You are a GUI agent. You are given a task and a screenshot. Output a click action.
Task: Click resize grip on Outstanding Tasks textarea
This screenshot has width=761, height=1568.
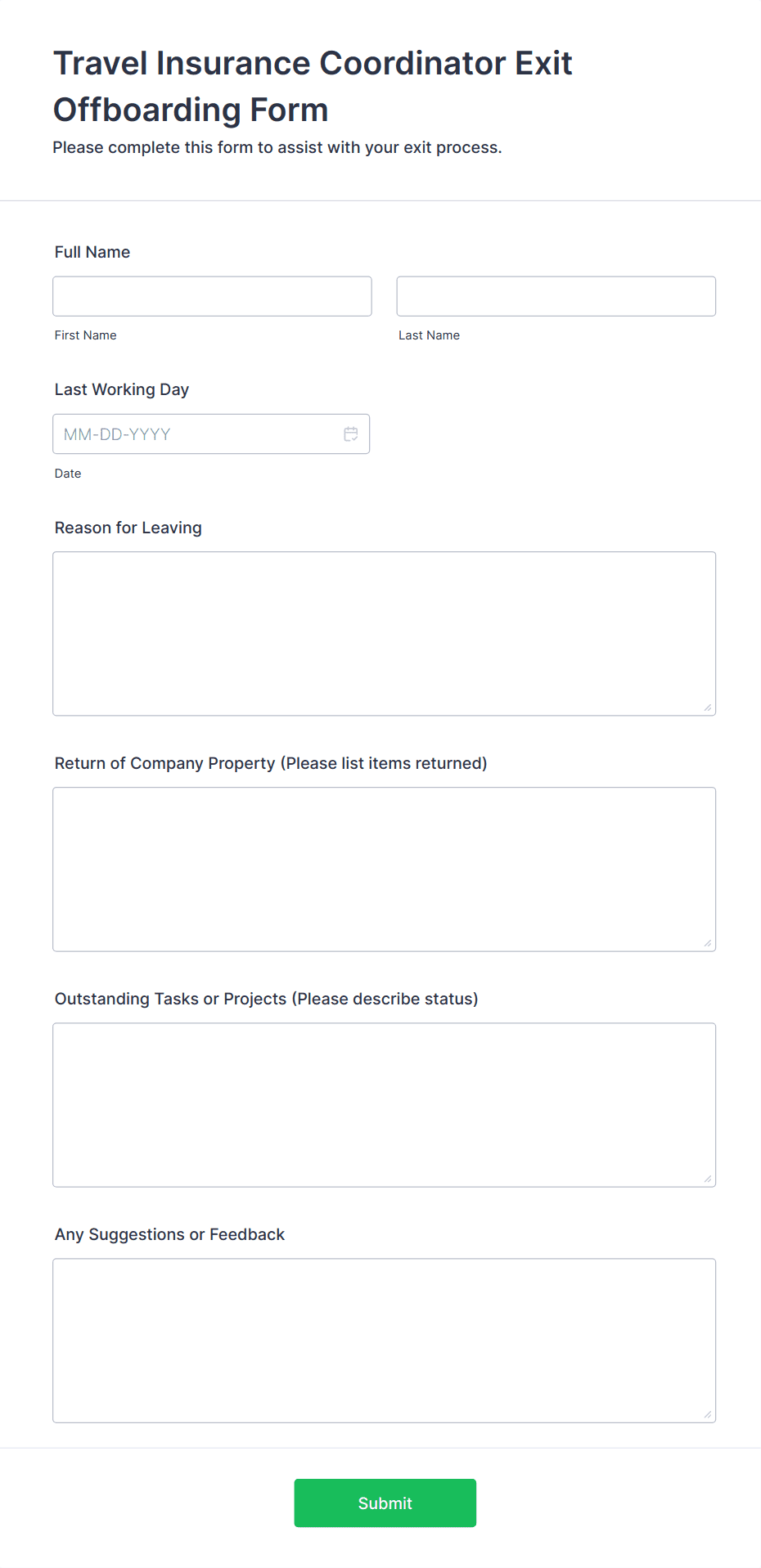708,1179
